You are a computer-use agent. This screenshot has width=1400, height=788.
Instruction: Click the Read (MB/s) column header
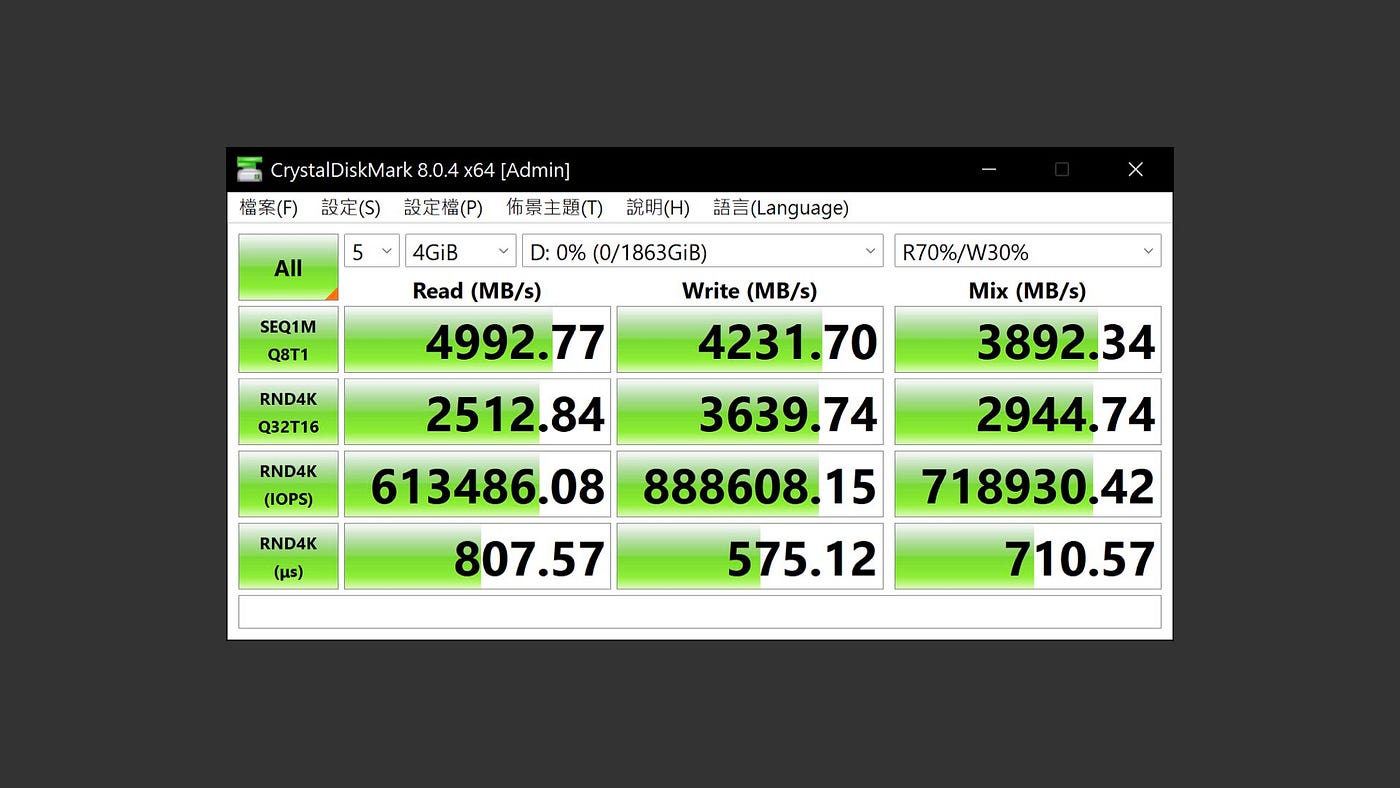(x=477, y=291)
